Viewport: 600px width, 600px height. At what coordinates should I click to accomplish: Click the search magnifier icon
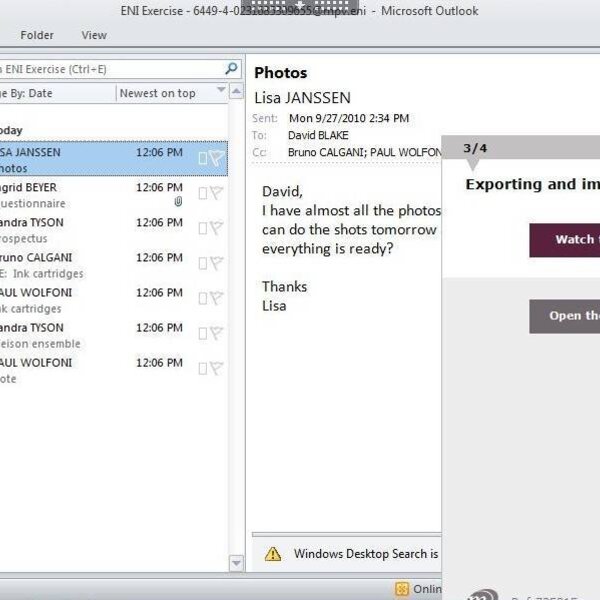(x=231, y=69)
